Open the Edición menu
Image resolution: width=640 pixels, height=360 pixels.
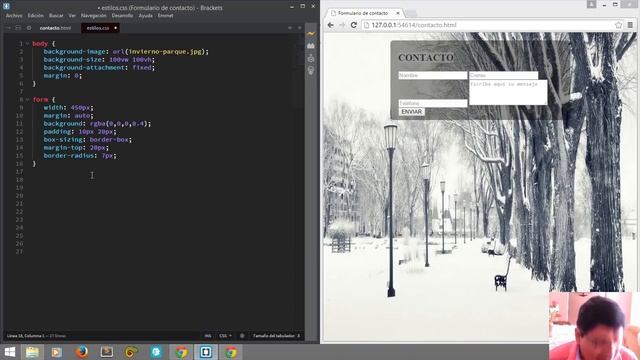click(36, 16)
